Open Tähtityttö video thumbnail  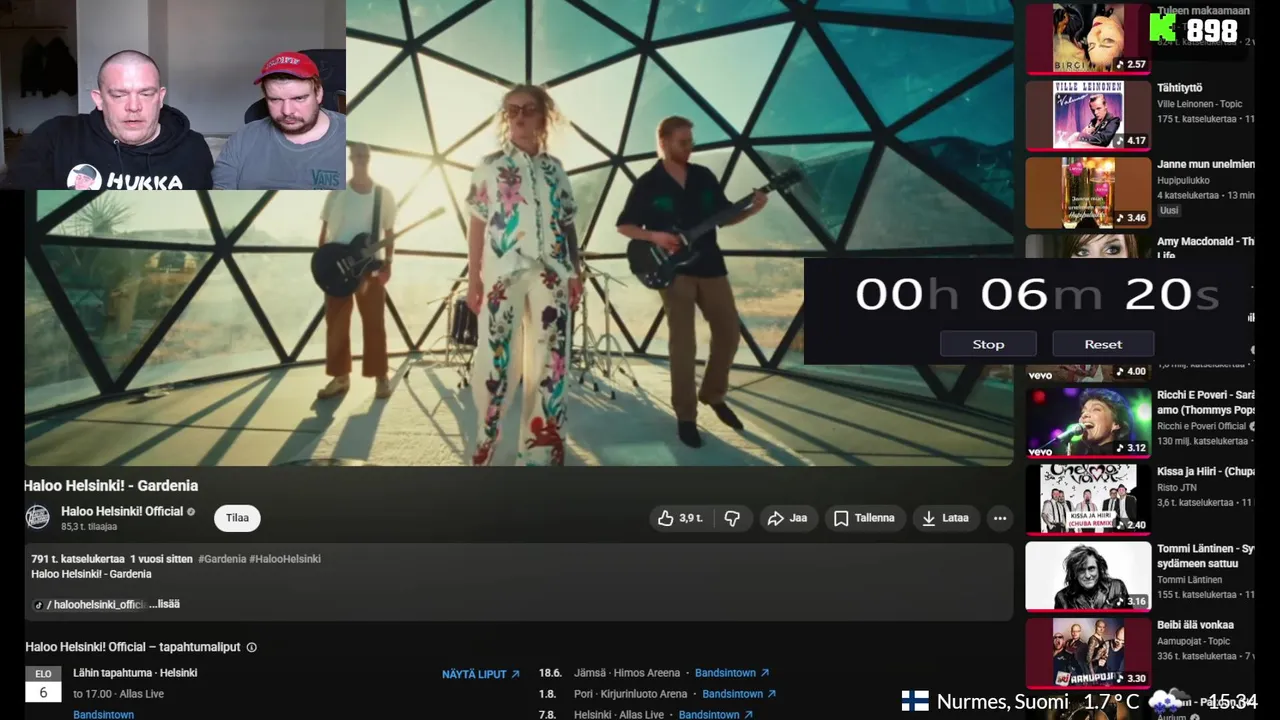tap(1088, 115)
